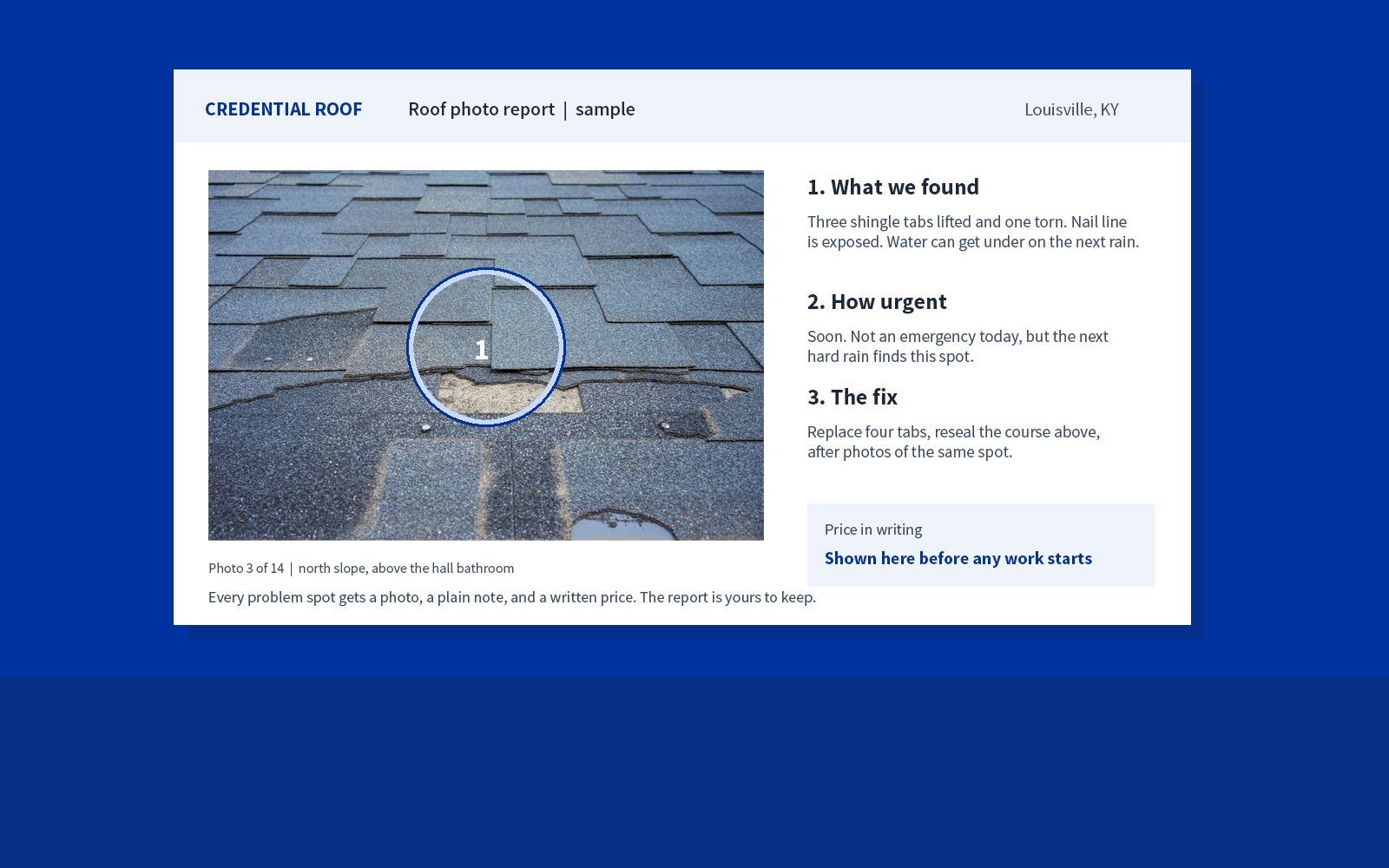Viewport: 1389px width, 868px height.
Task: Click the 'Price in writing' label
Action: point(873,529)
